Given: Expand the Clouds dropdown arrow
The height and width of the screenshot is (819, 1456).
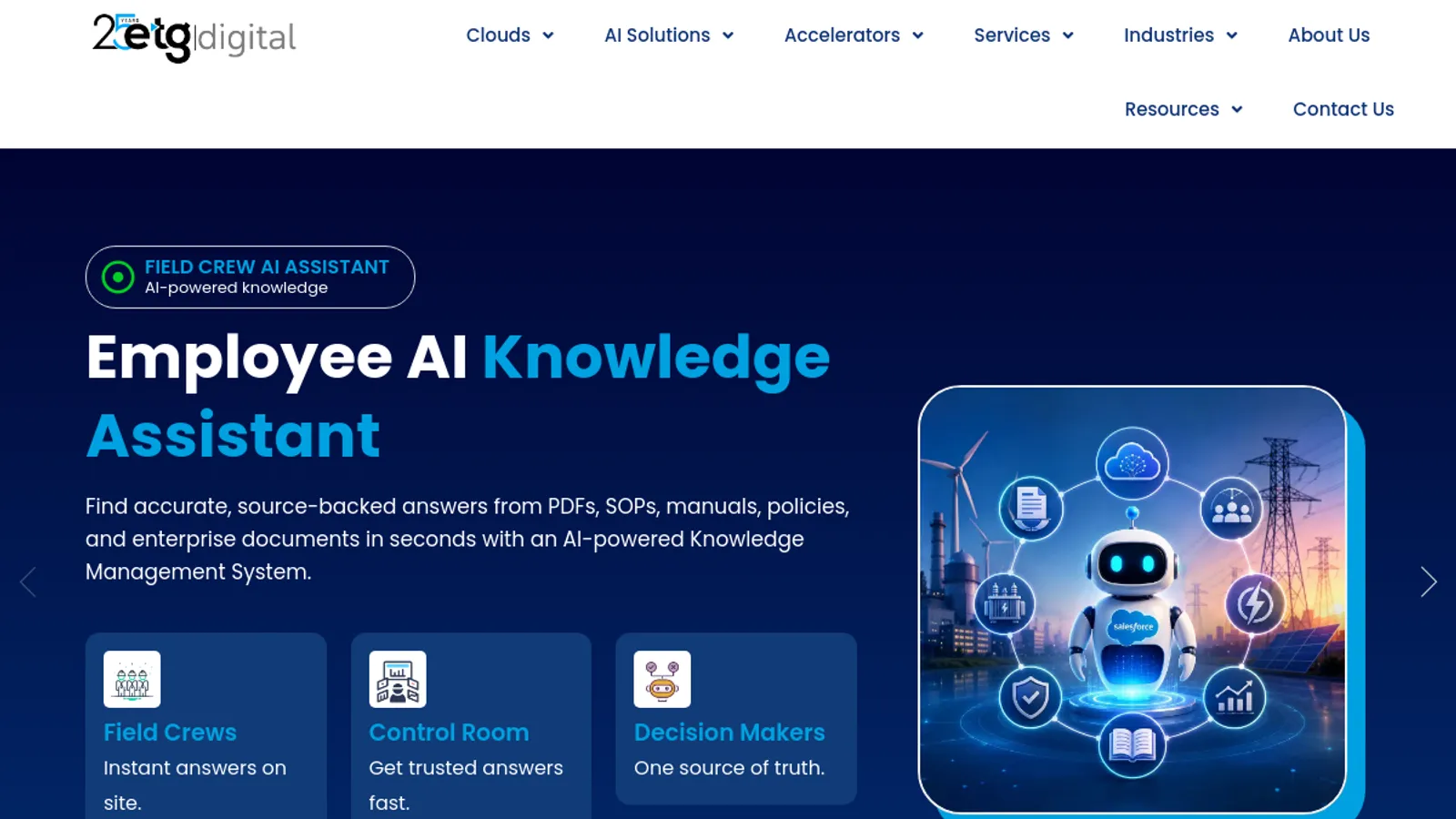Looking at the screenshot, I should 548,35.
